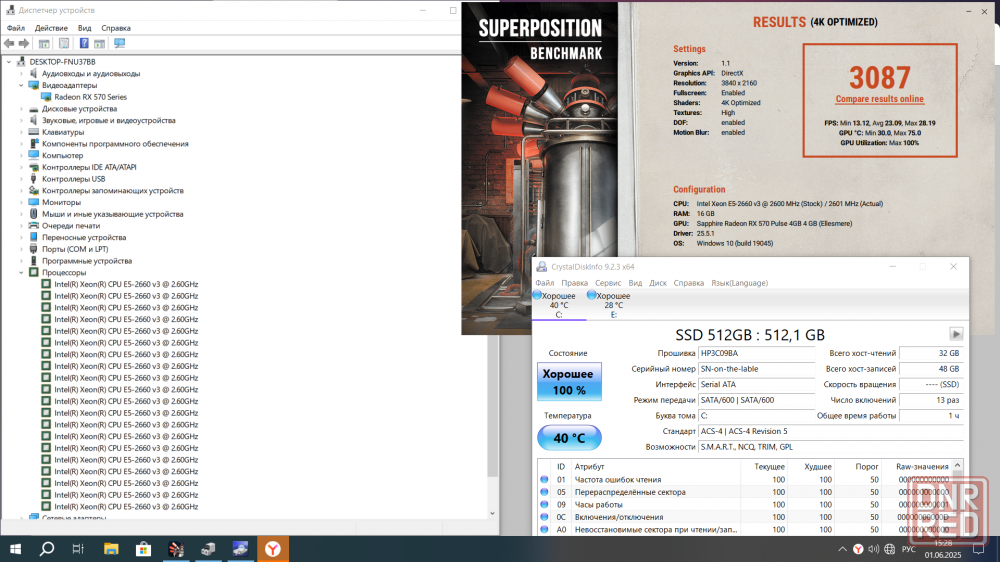Click the blue question mark help icon
This screenshot has width=1000, height=562.
(84, 43)
